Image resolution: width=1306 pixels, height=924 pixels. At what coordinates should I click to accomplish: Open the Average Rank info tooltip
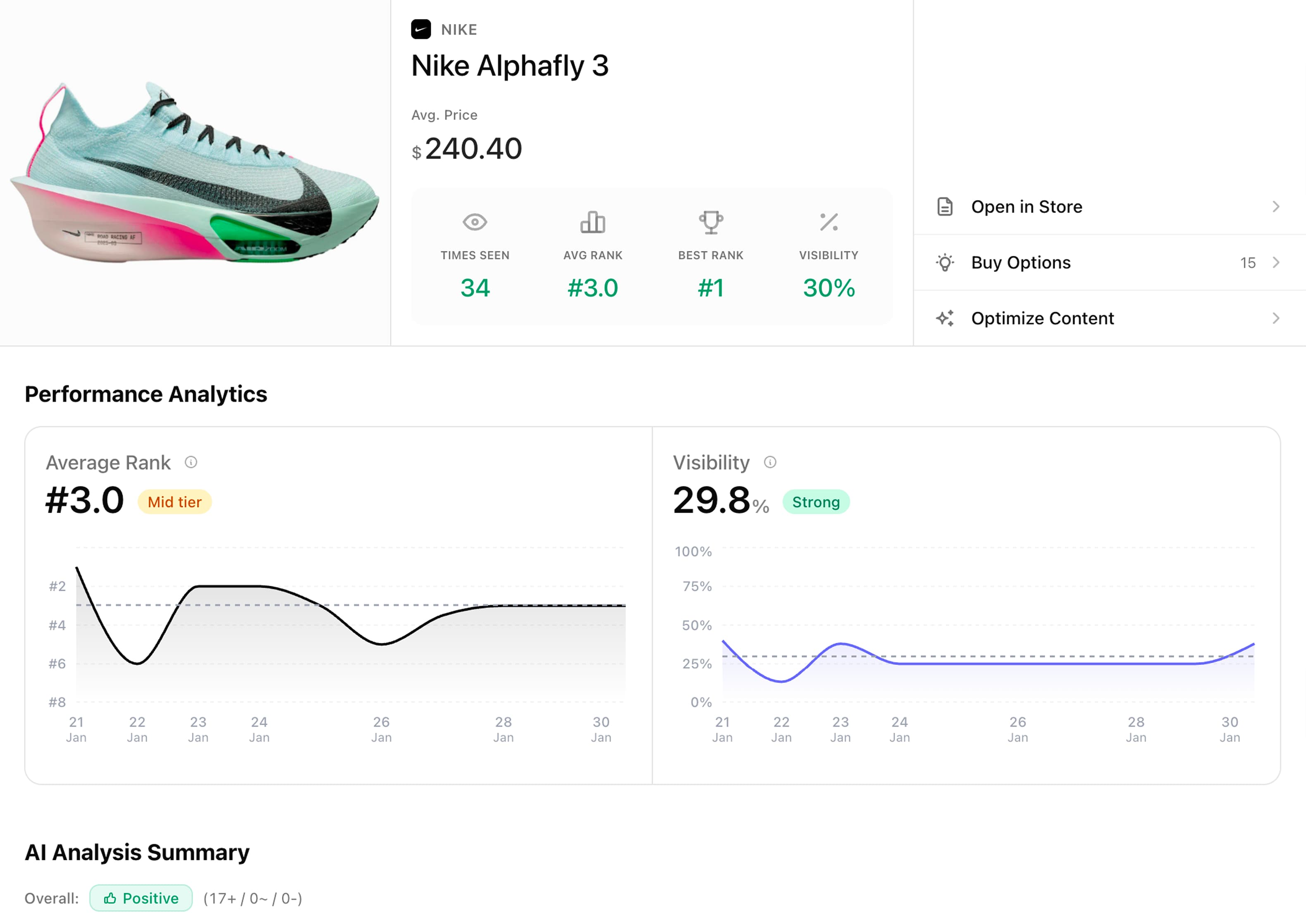[x=191, y=462]
